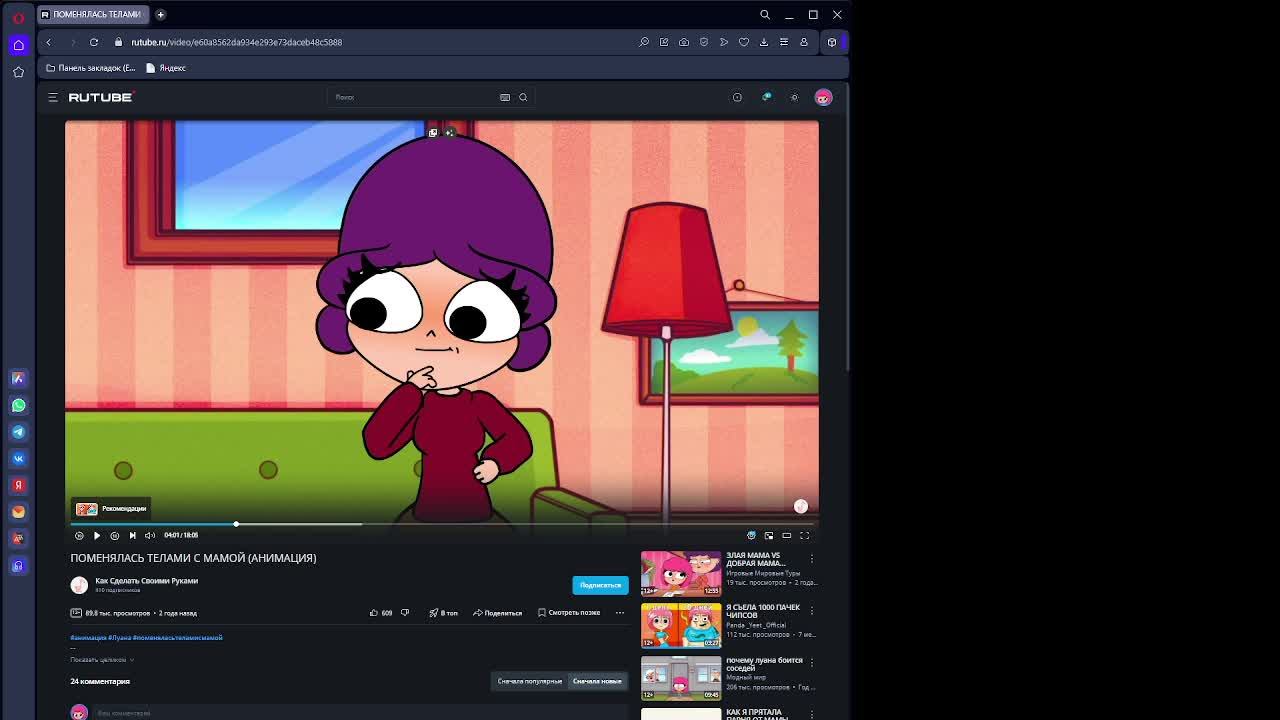Viewport: 1280px width, 720px height.
Task: Mute the video sound
Action: [150, 535]
